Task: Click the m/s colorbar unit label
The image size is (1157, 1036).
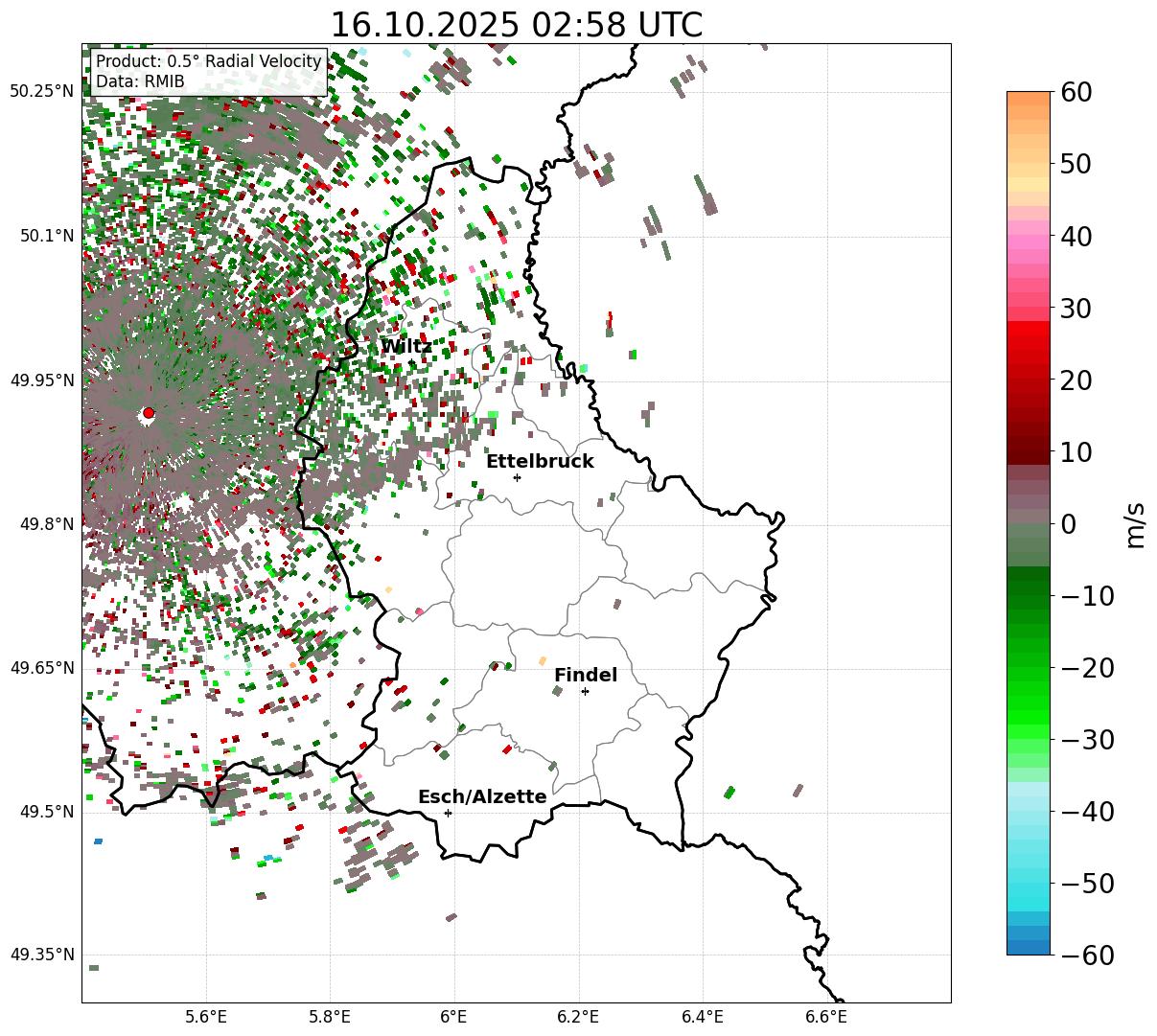Action: [1134, 523]
